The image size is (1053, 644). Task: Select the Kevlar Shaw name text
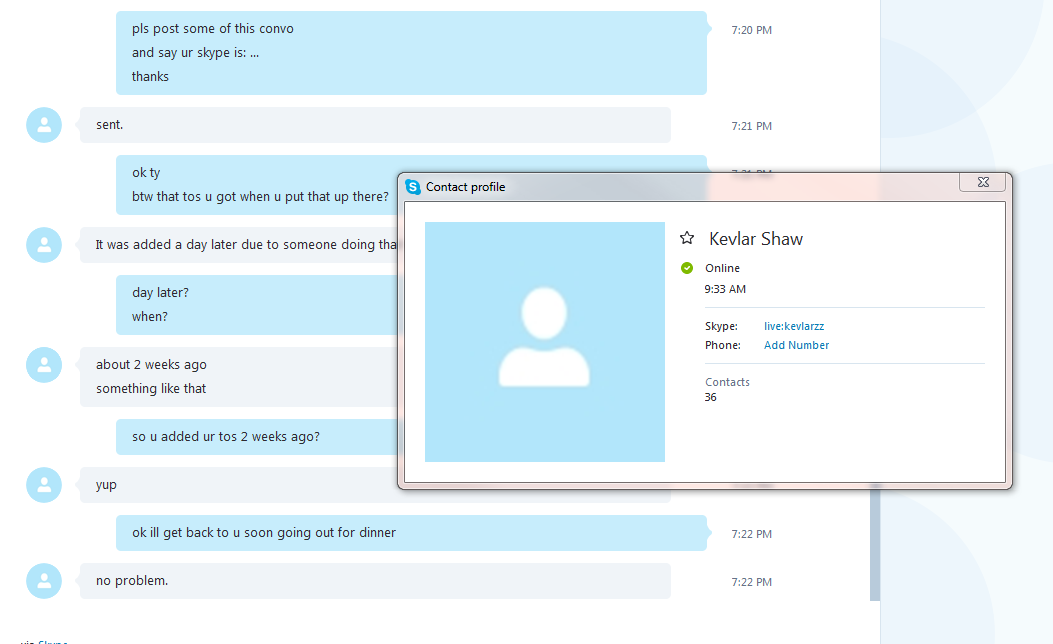[756, 238]
